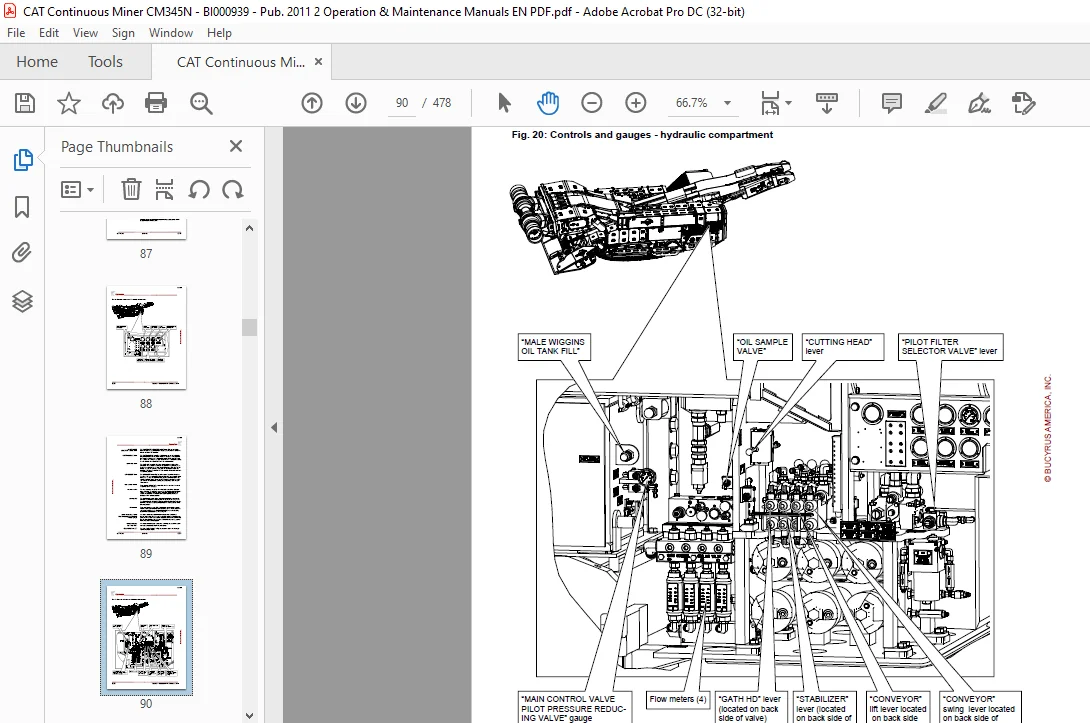Select the page 88 thumbnail
The height and width of the screenshot is (723, 1090).
146,337
